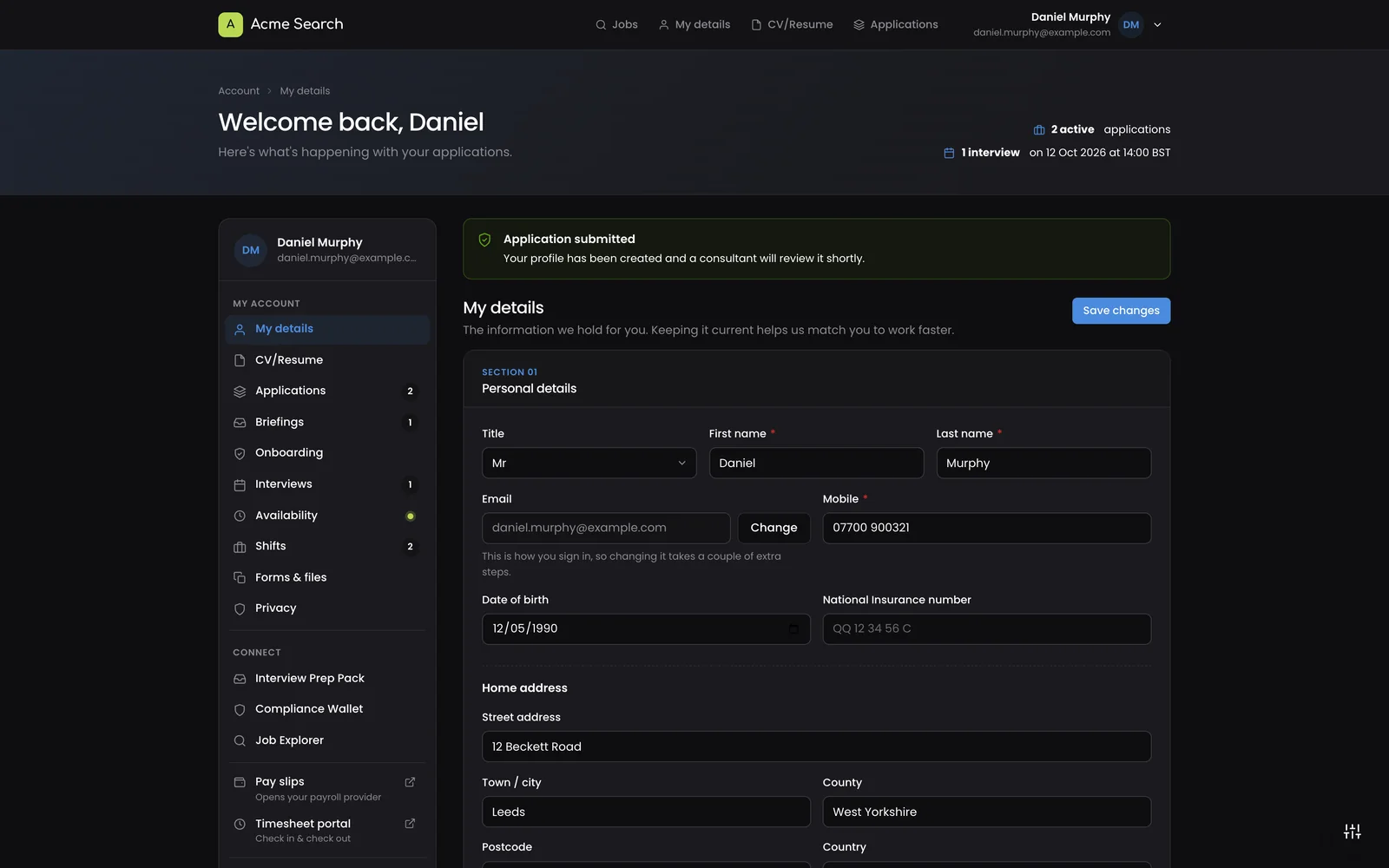Open Briefings in the sidebar

(327, 422)
